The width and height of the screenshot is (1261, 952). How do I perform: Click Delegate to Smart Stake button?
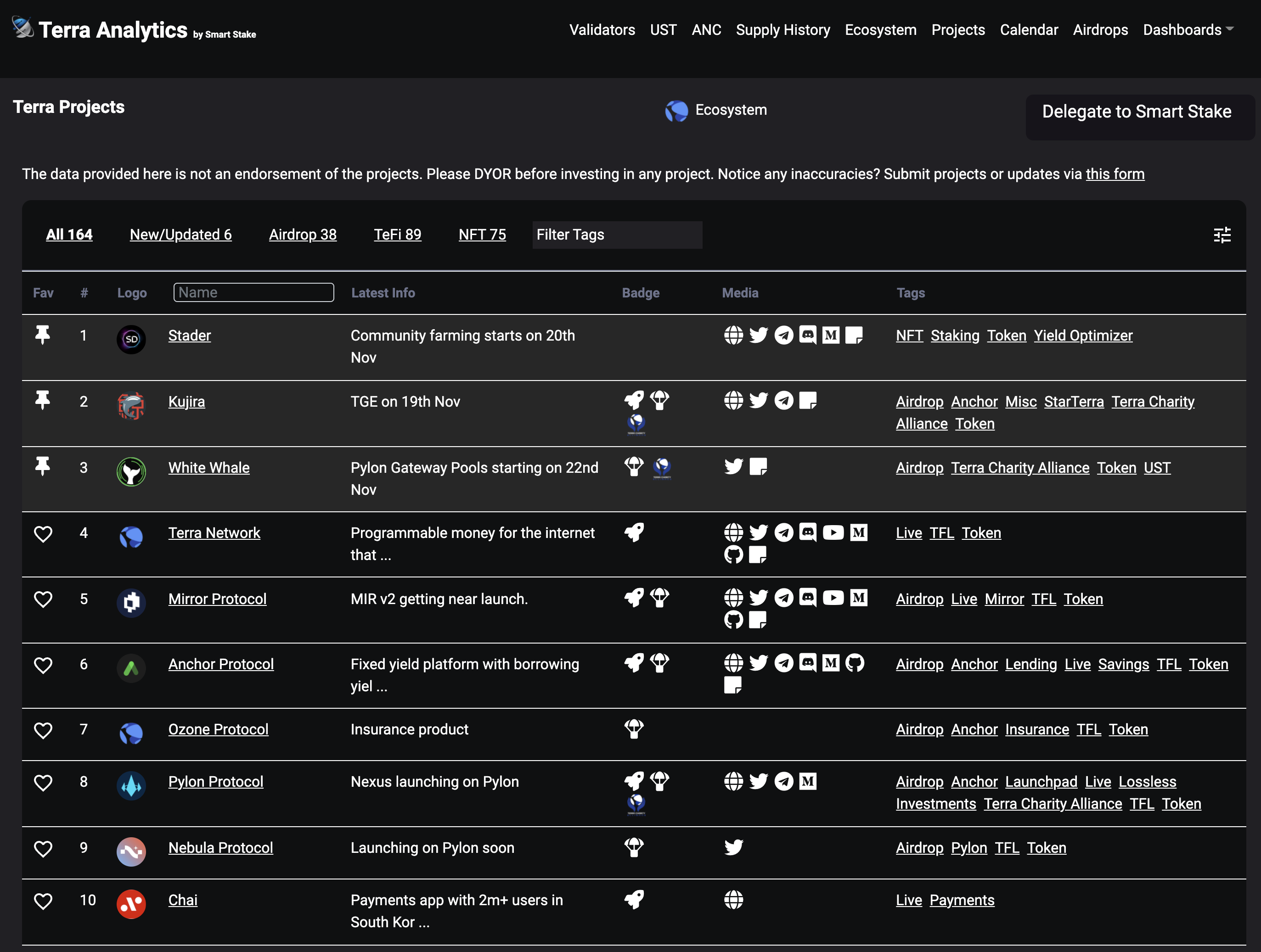pos(1136,112)
